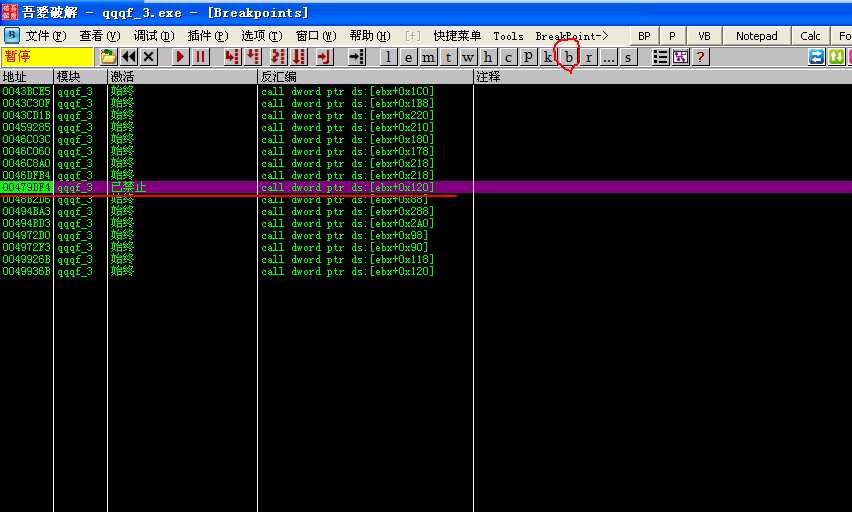Select the disabled breakpoint 00479DF4

coord(26,187)
